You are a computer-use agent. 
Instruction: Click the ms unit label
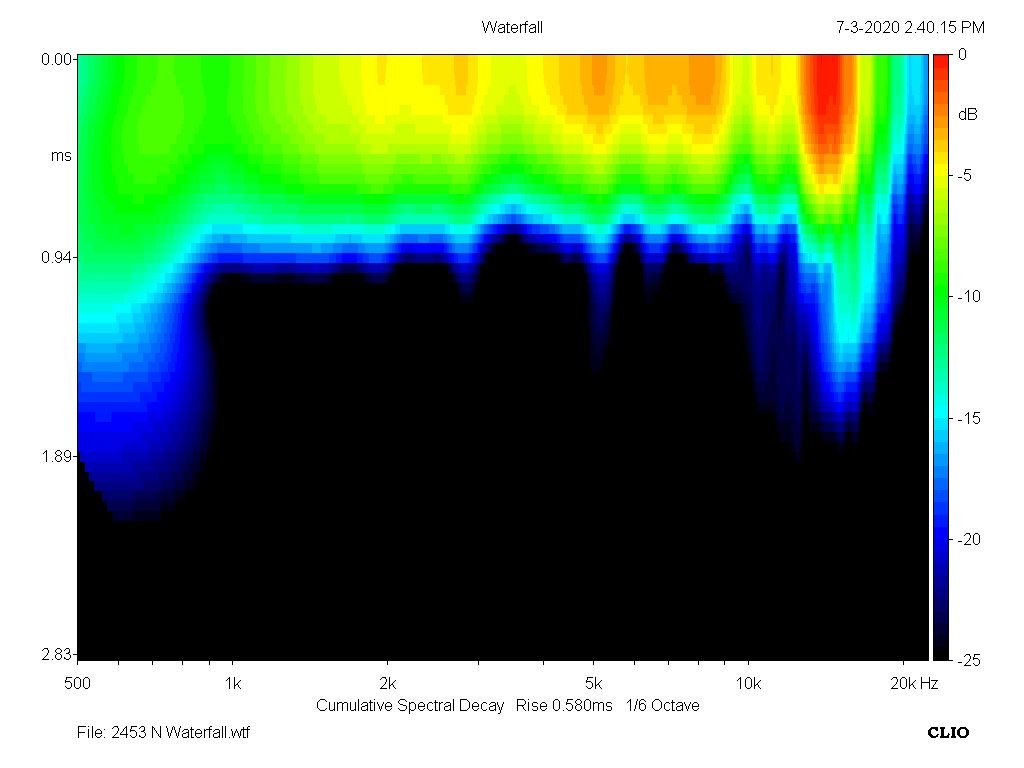click(x=61, y=156)
